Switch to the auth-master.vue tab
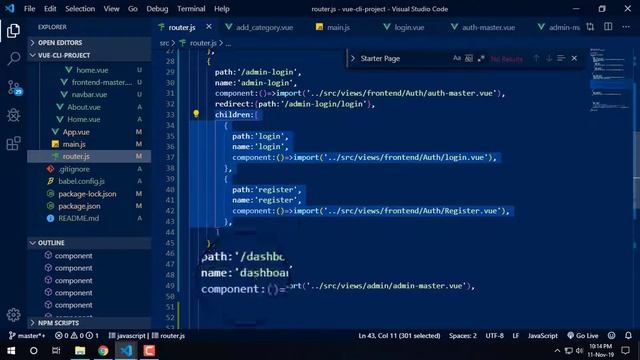 coord(483,27)
